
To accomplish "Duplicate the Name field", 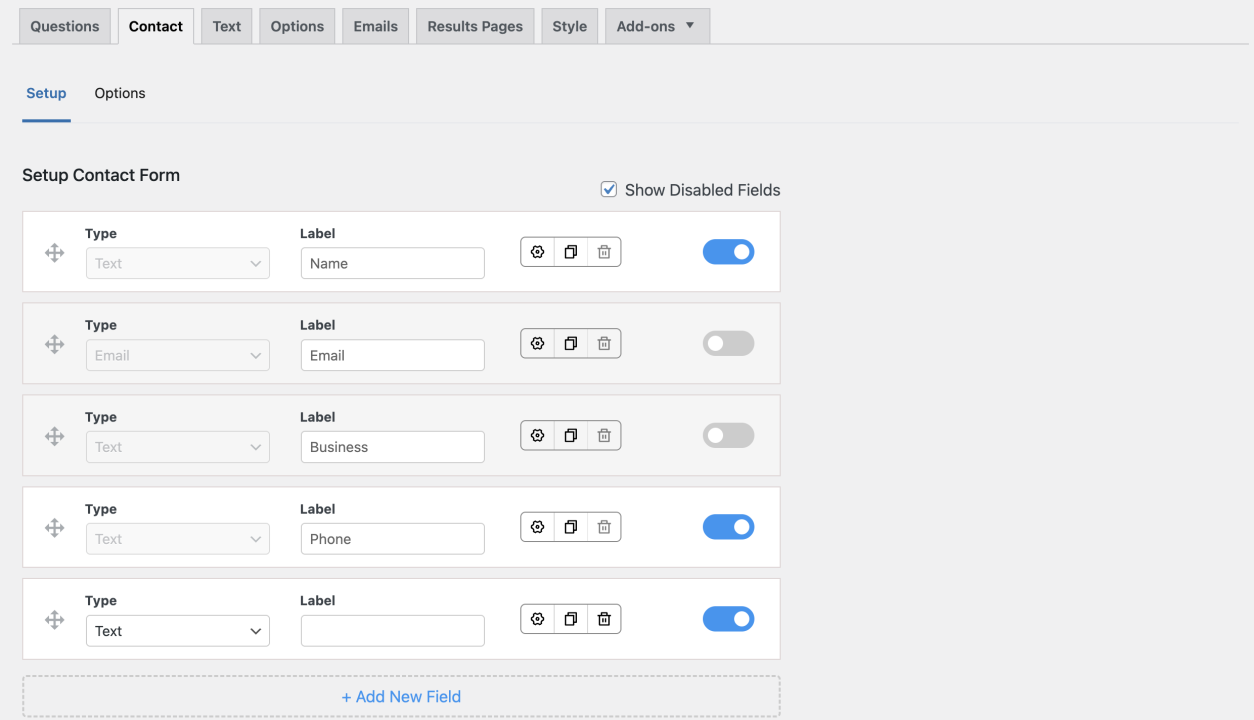I will tap(571, 252).
